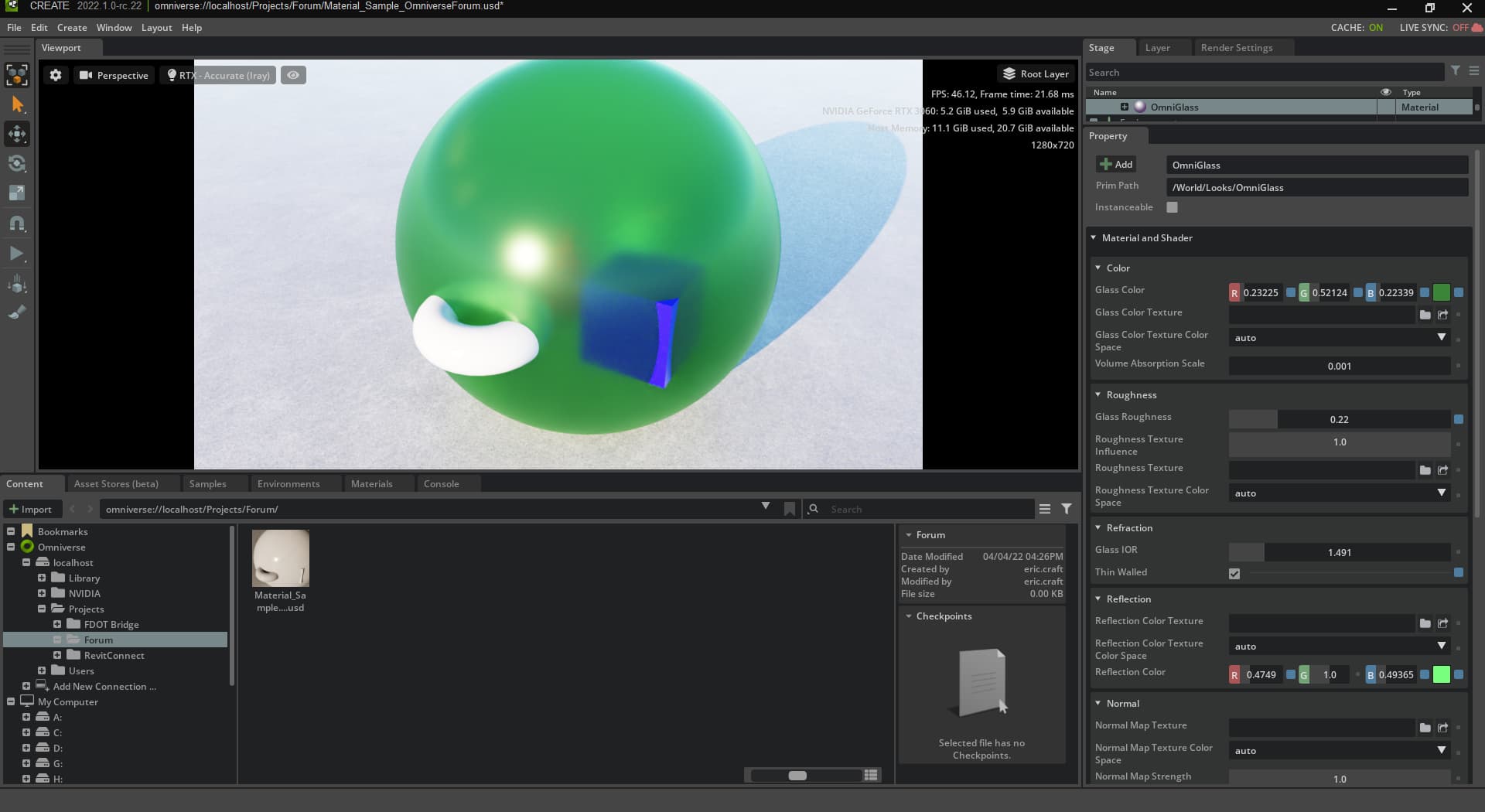Adjust the Glass Roughness slider
This screenshot has height=812, width=1485.
[1340, 419]
